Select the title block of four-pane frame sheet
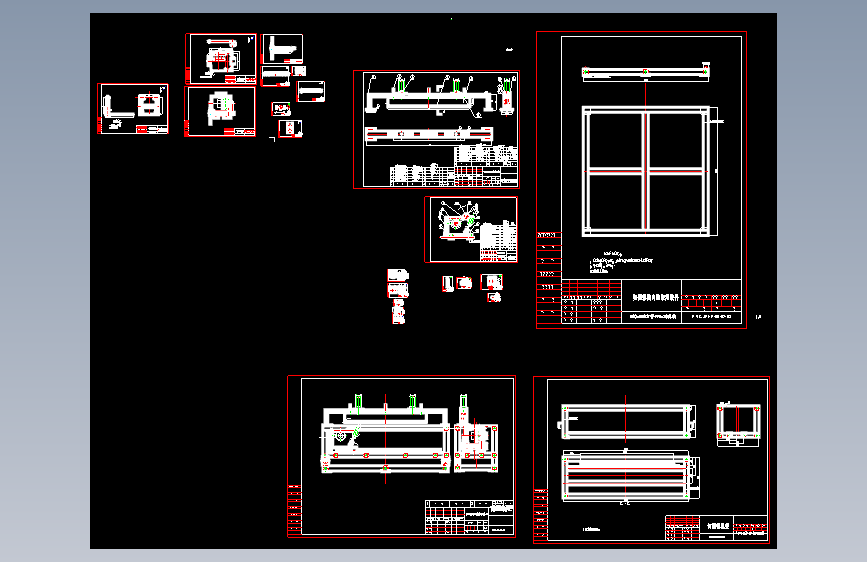Viewport: 867px width, 562px height. pyautogui.click(x=651, y=301)
